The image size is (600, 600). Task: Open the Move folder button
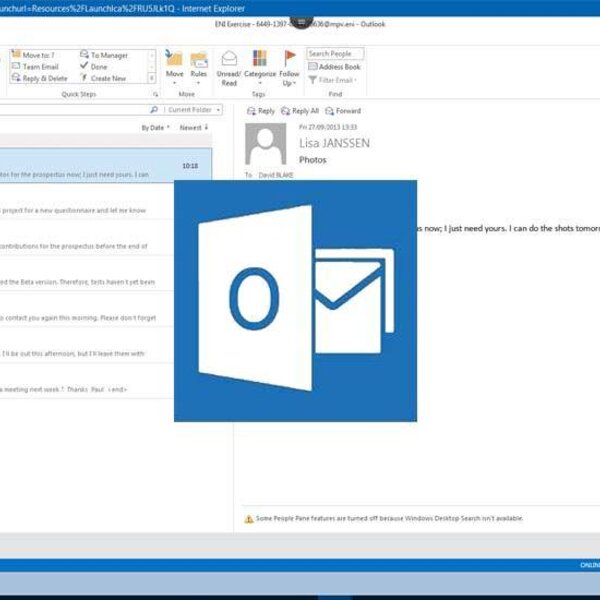pos(174,68)
